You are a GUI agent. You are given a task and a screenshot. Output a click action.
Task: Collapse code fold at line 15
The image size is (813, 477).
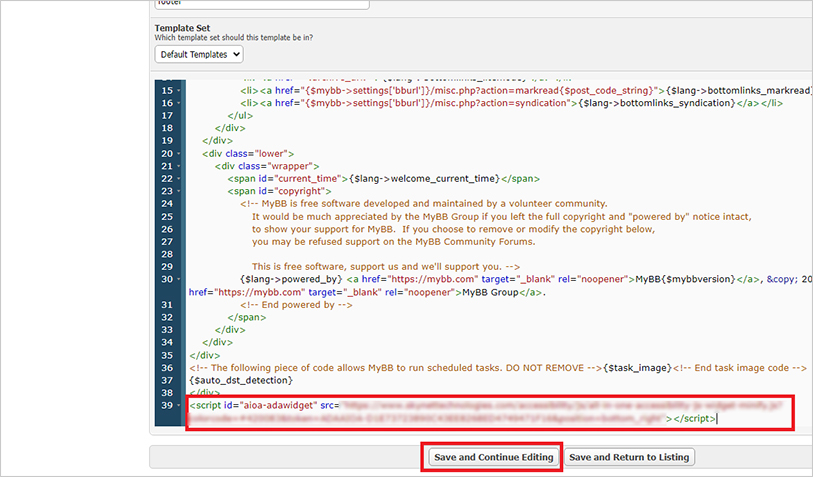(x=181, y=91)
